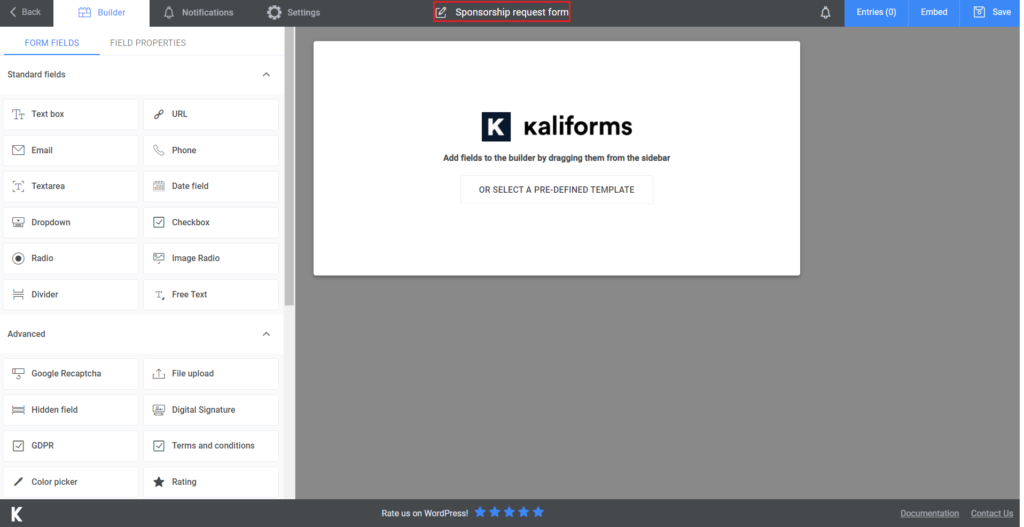The image size is (1024, 527).
Task: Select a pre-defined template
Action: (x=556, y=189)
